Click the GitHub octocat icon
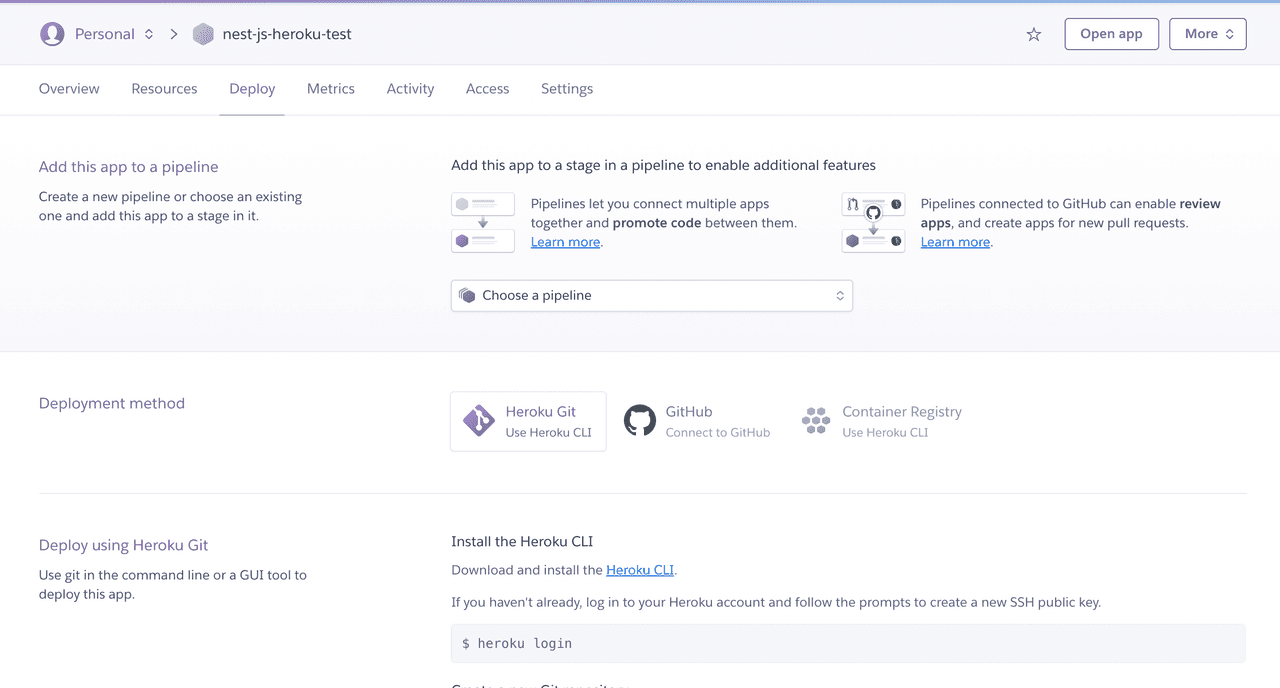1280x688 pixels. pos(640,421)
